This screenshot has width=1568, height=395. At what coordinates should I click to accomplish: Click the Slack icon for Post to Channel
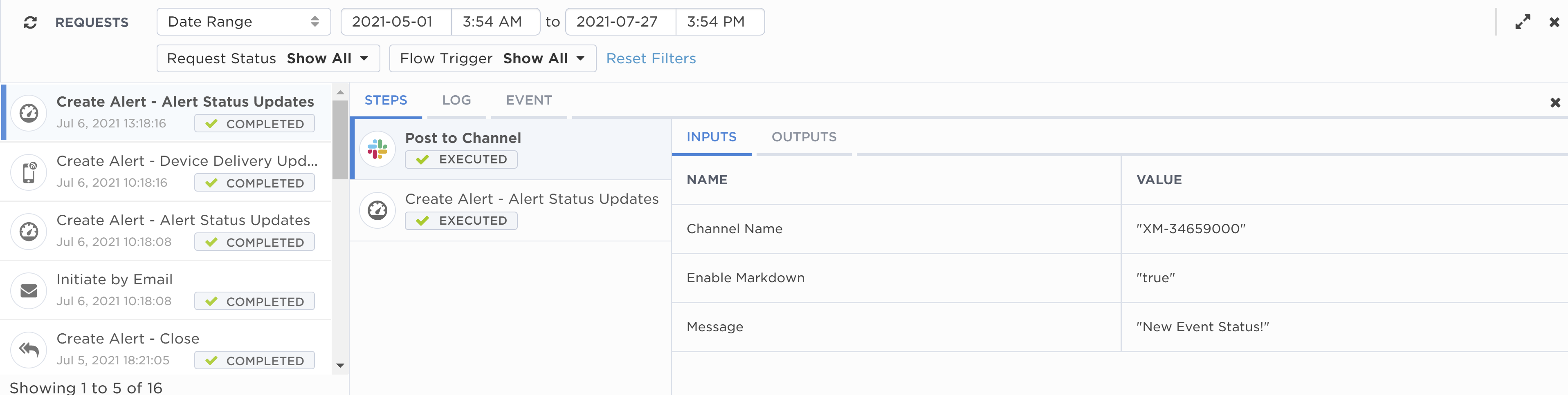[377, 149]
